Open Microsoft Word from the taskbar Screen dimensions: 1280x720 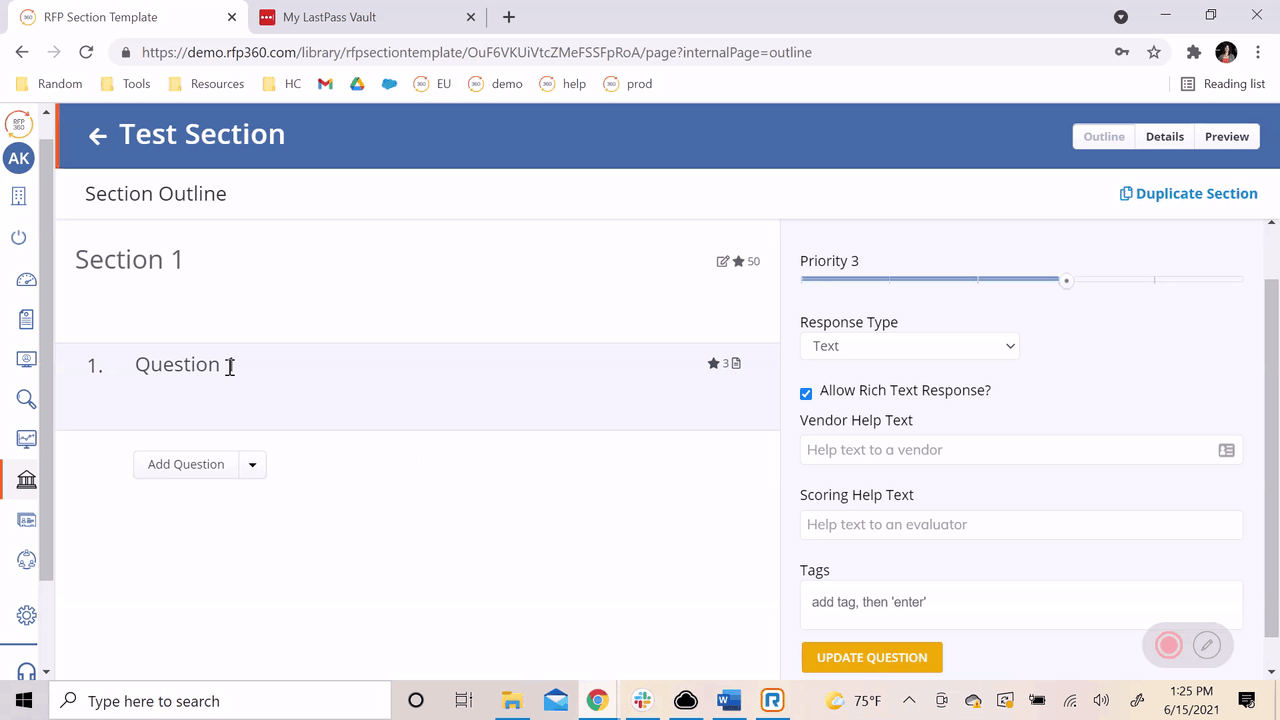coord(728,701)
